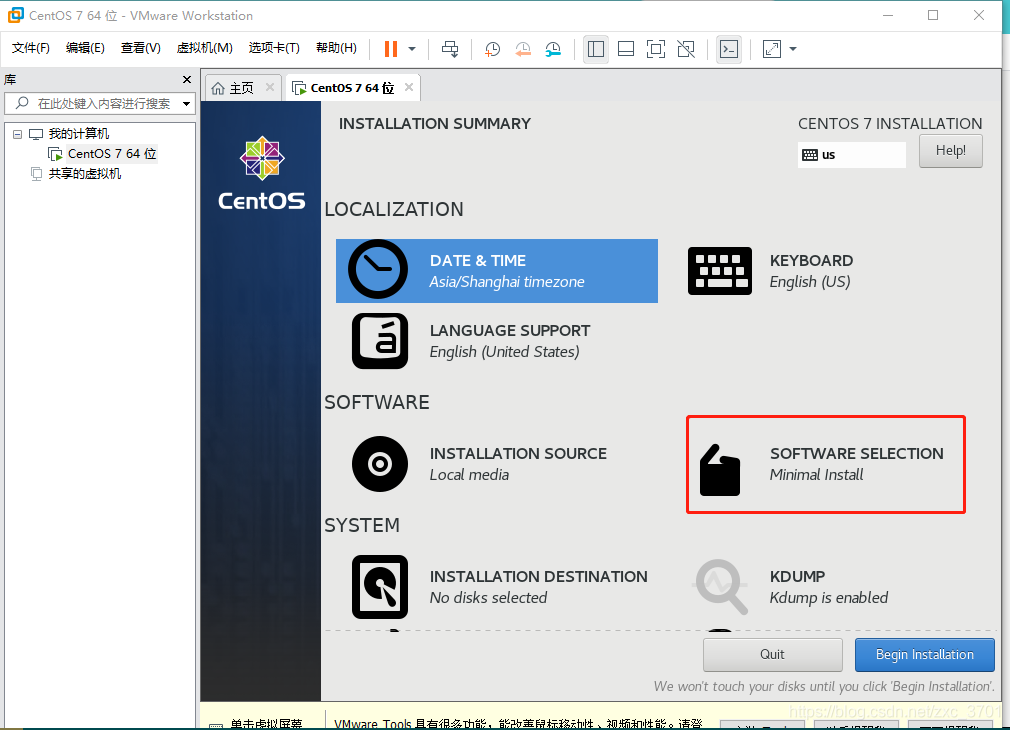Image resolution: width=1010 pixels, height=730 pixels.
Task: Toggle the library sidebar view
Action: pos(596,49)
